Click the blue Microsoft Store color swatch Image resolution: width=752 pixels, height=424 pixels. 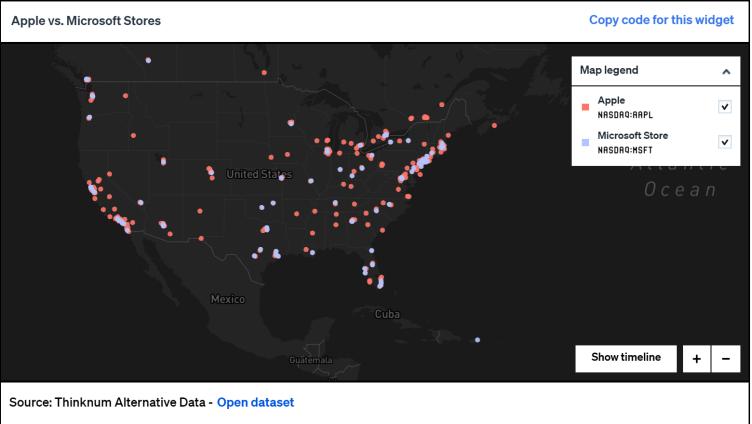point(585,142)
